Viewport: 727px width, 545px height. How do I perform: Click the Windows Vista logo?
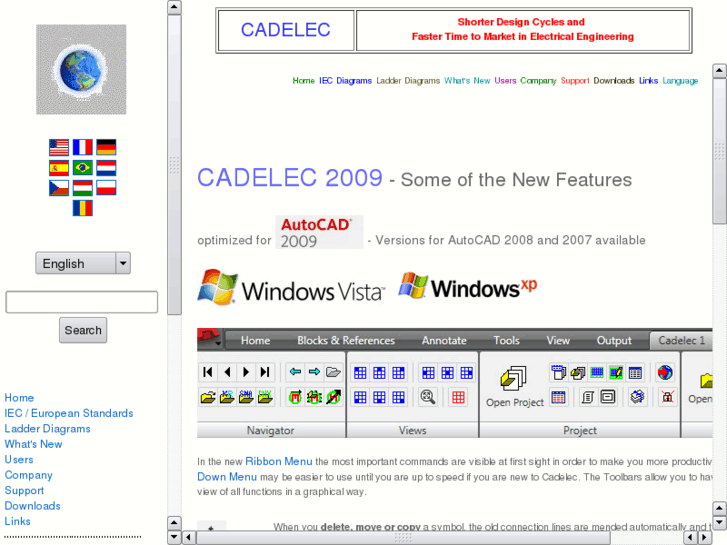coord(291,288)
